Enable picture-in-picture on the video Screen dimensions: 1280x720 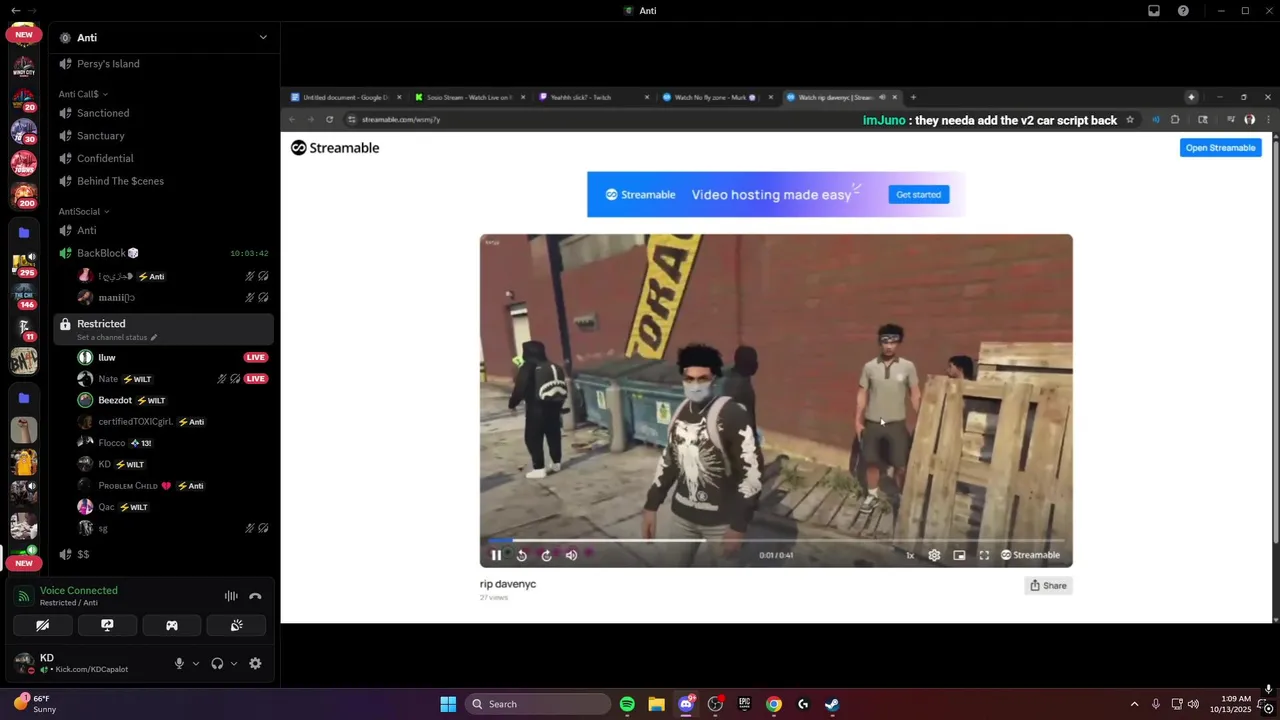click(959, 555)
